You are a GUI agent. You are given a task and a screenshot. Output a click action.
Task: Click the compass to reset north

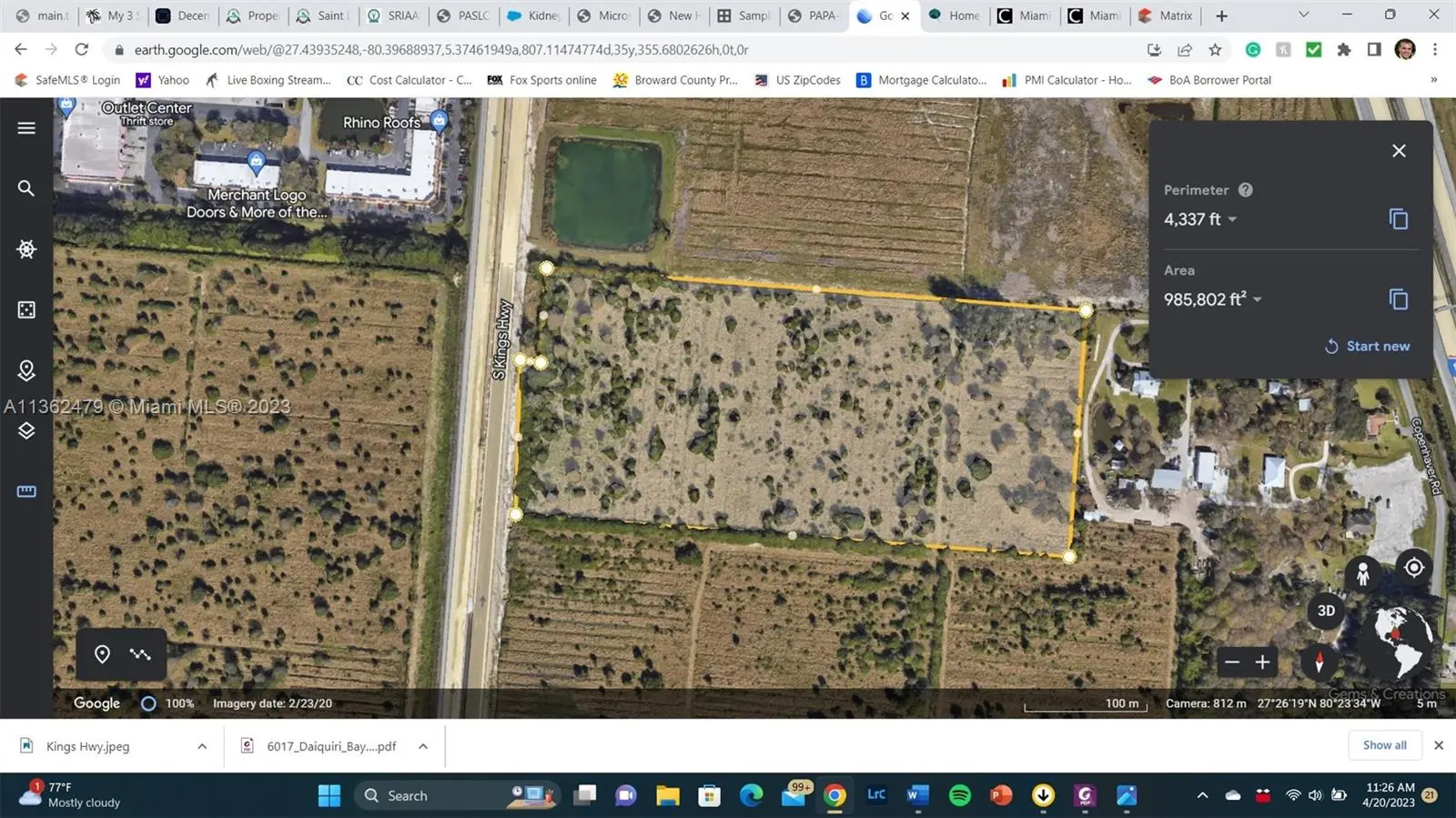(1319, 661)
